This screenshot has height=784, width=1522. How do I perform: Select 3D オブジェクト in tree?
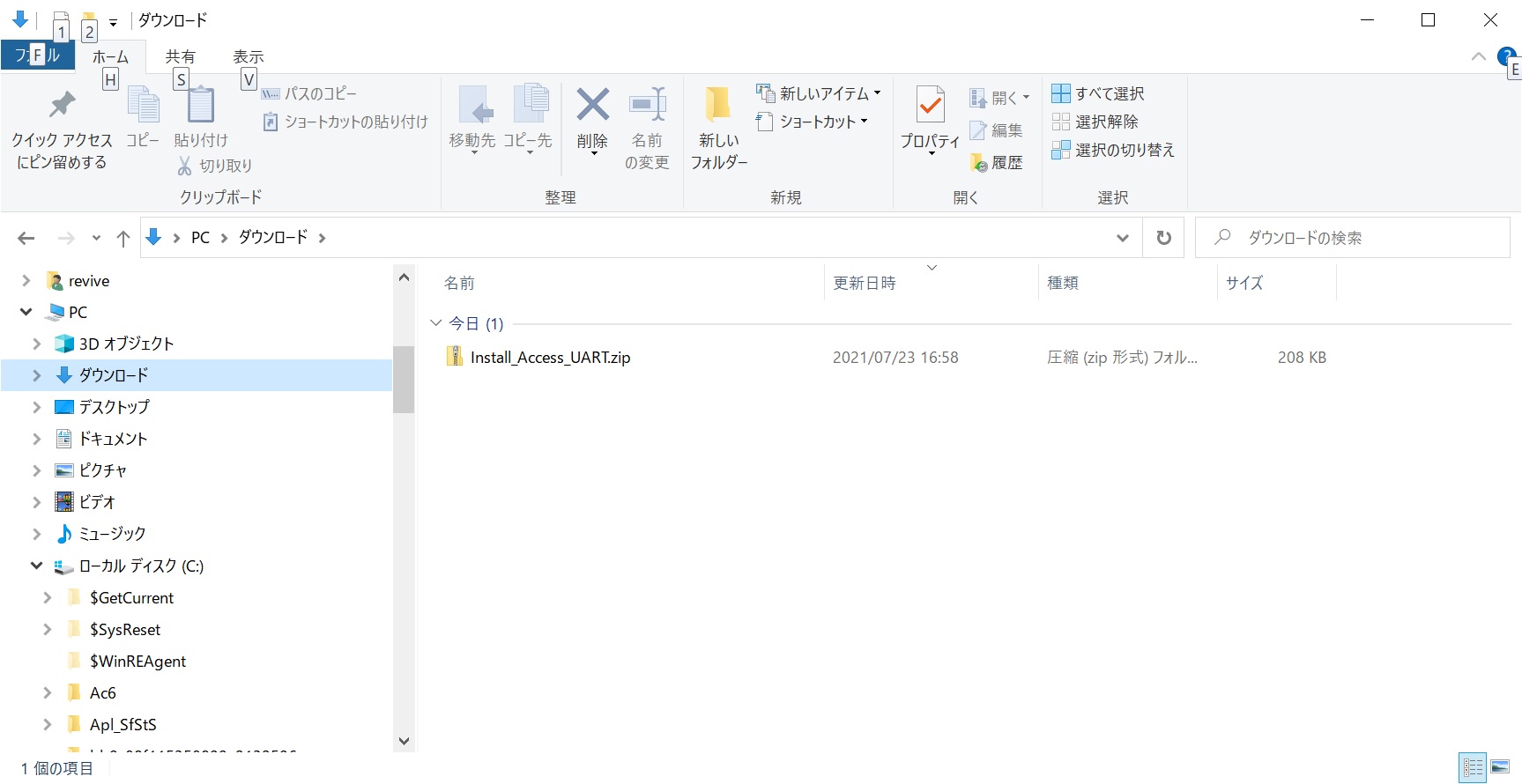point(126,344)
